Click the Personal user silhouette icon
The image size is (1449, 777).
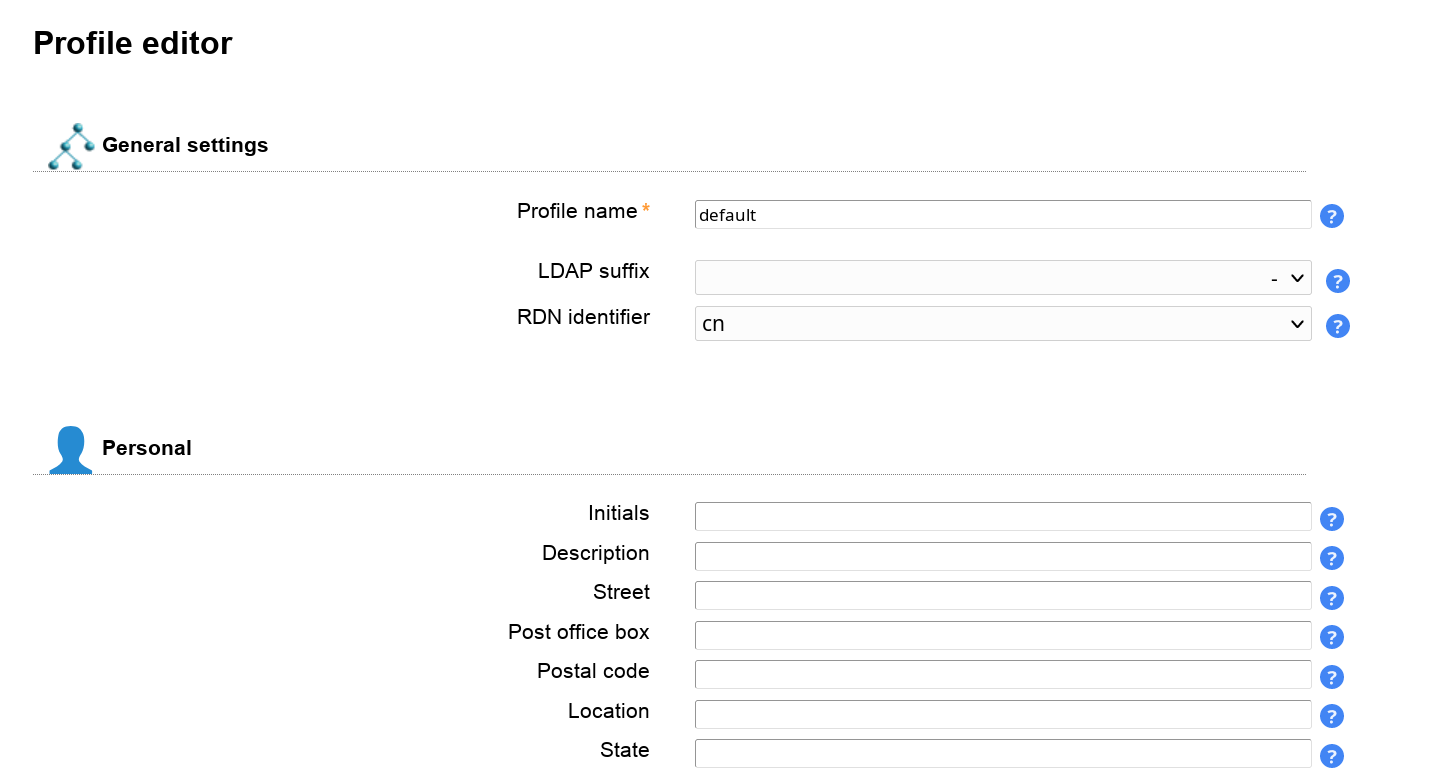coord(70,449)
